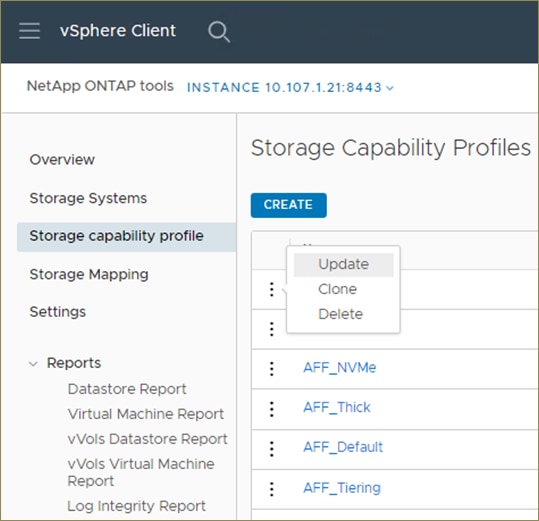The image size is (539, 521).
Task: Click the three-dot icon in the row above AFF_NVMe
Action: 272,329
